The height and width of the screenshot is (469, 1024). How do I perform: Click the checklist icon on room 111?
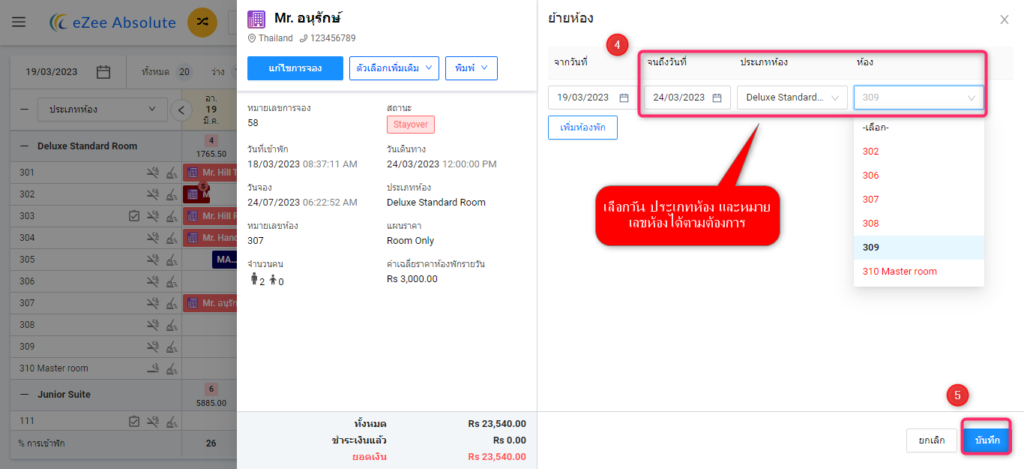[x=135, y=421]
